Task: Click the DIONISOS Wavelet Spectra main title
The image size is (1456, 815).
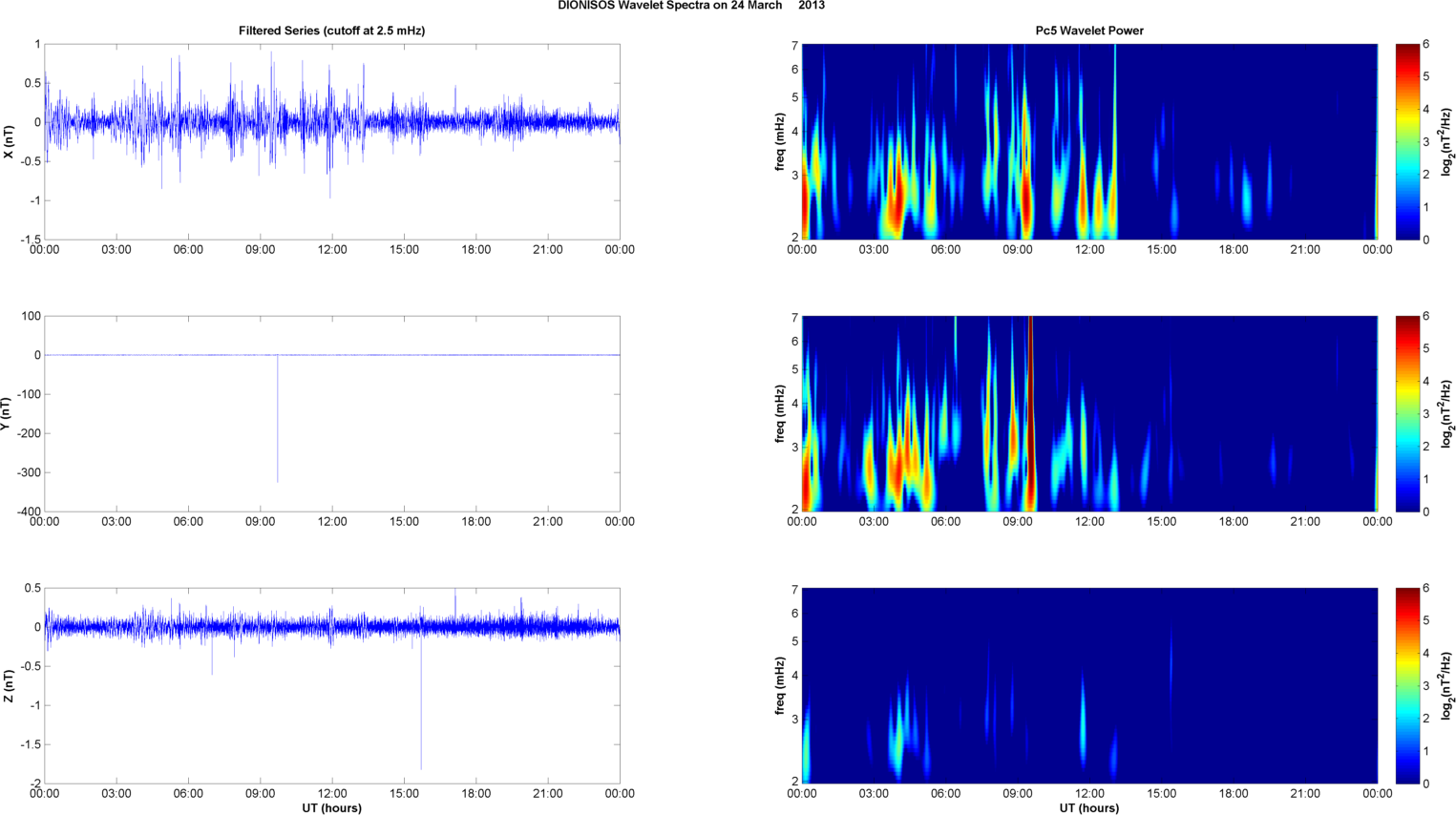Action: pyautogui.click(x=691, y=6)
